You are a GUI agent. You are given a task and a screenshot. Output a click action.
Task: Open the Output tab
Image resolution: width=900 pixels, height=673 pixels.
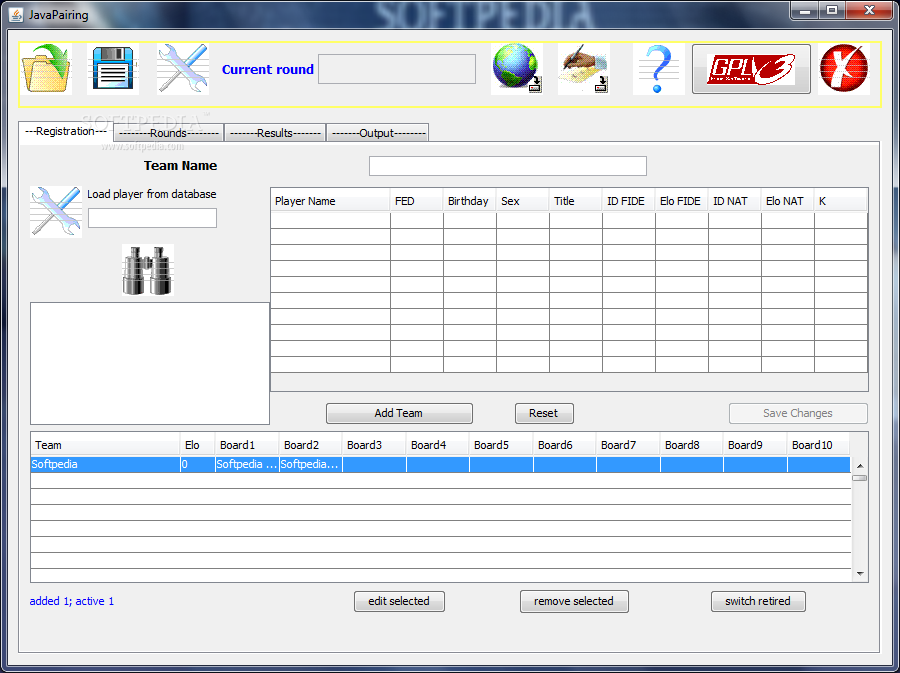click(378, 133)
